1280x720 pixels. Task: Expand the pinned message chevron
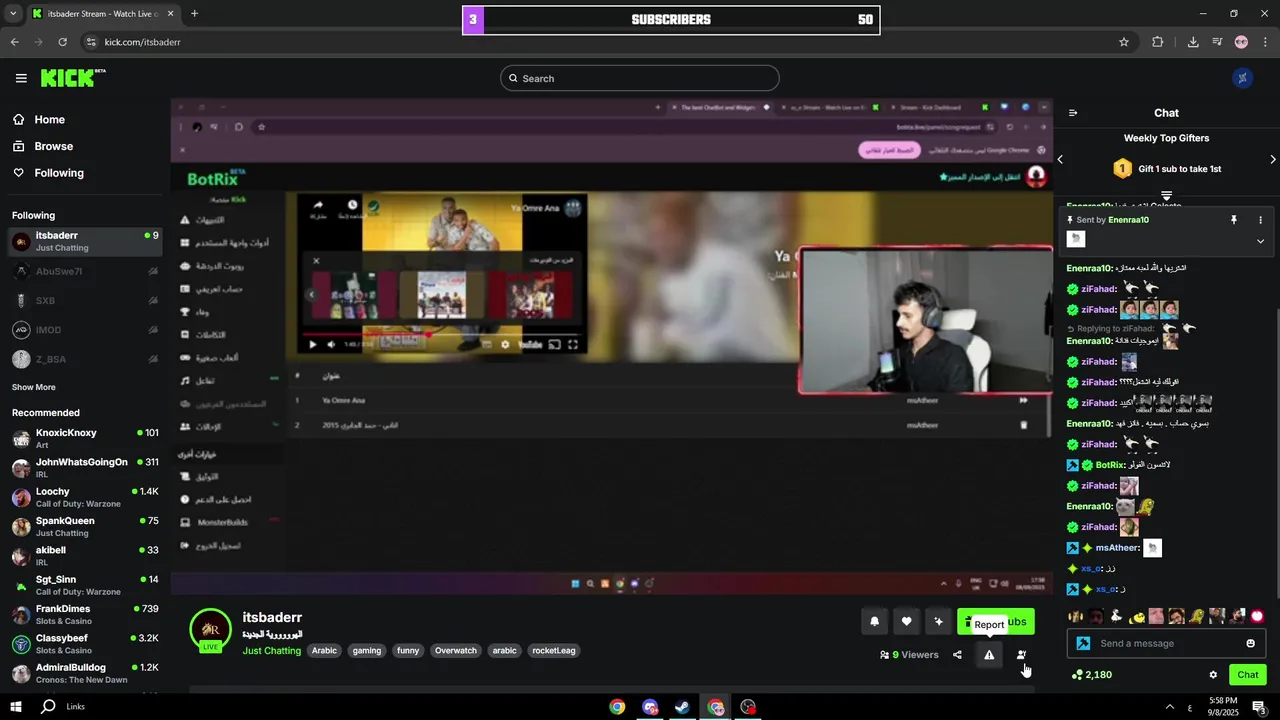click(1260, 241)
